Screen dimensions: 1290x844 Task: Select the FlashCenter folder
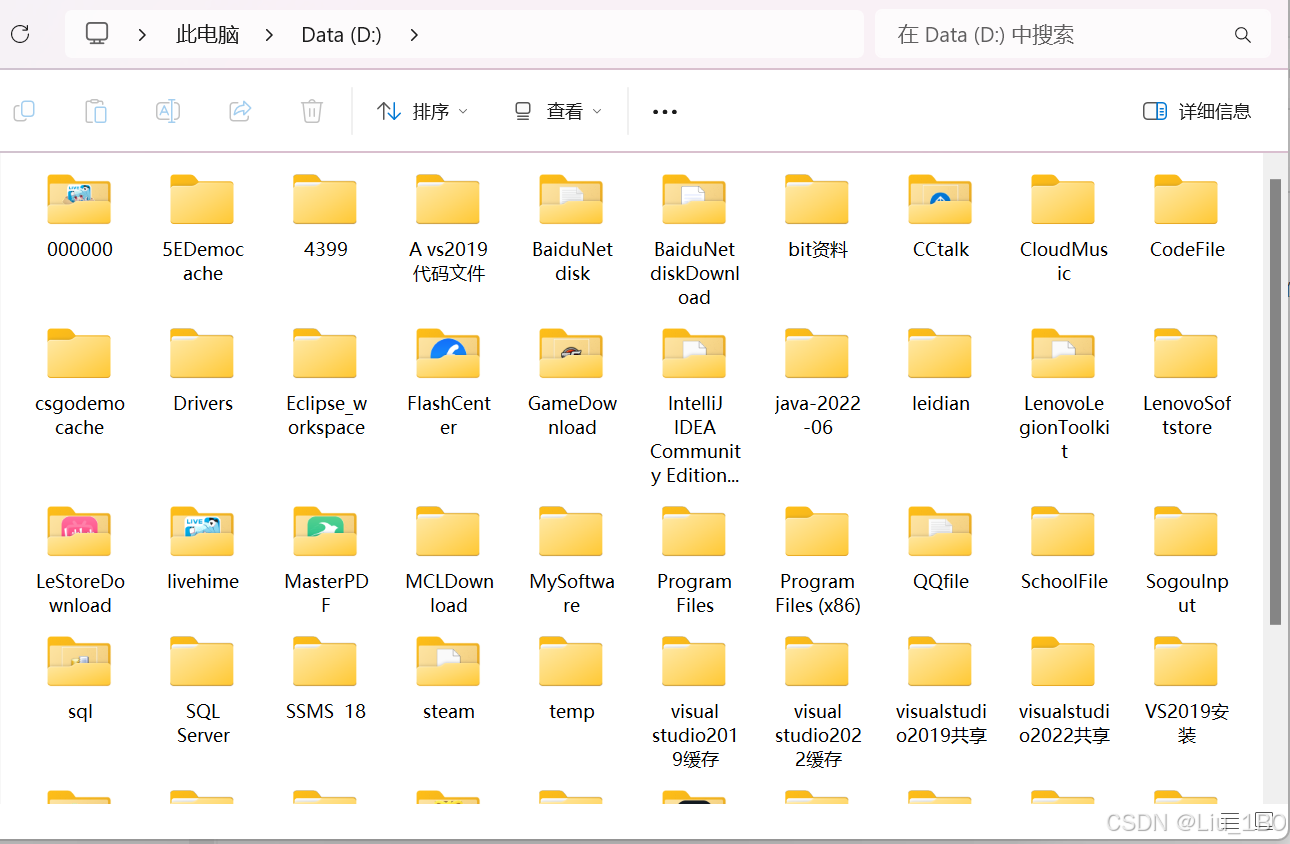(x=449, y=382)
